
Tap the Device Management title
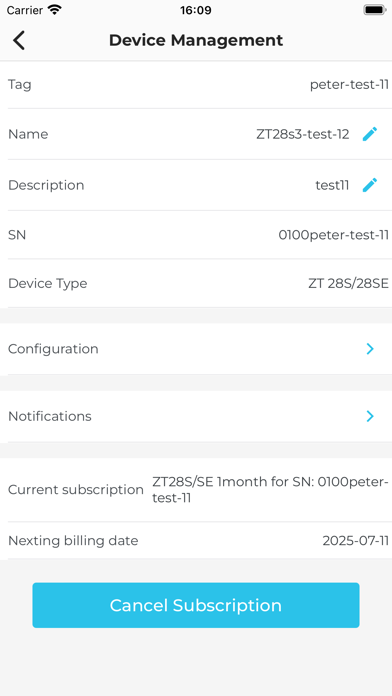point(196,40)
